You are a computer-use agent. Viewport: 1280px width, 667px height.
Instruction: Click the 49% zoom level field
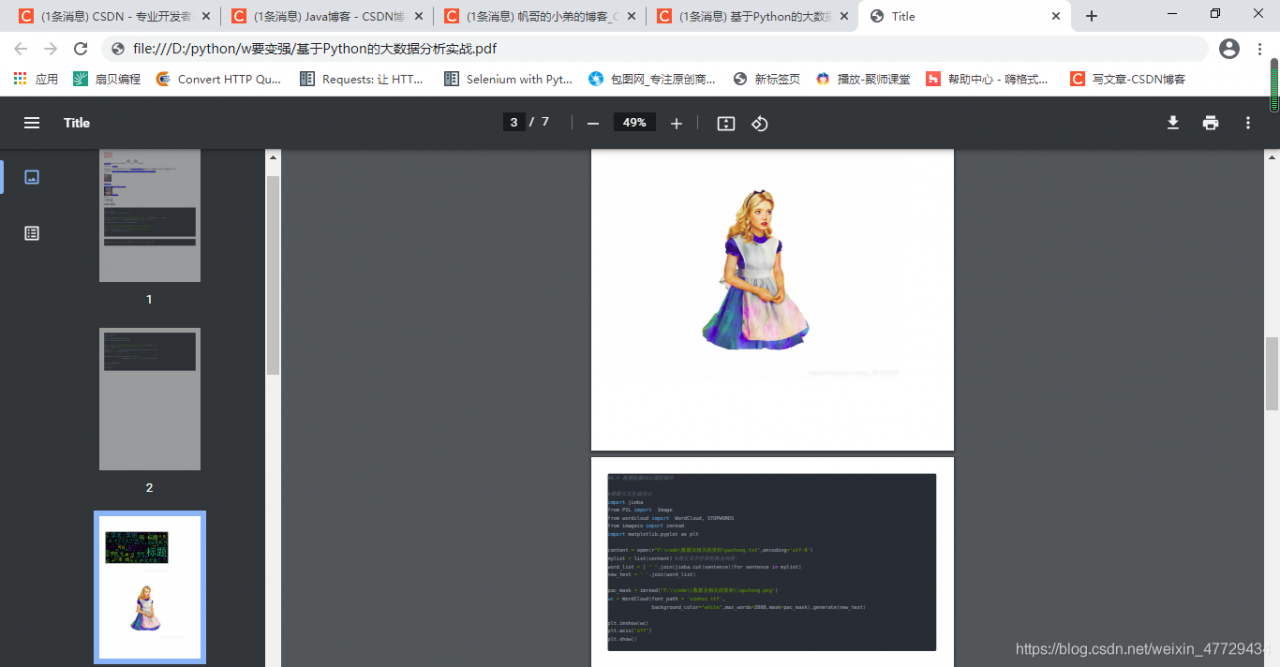[634, 123]
